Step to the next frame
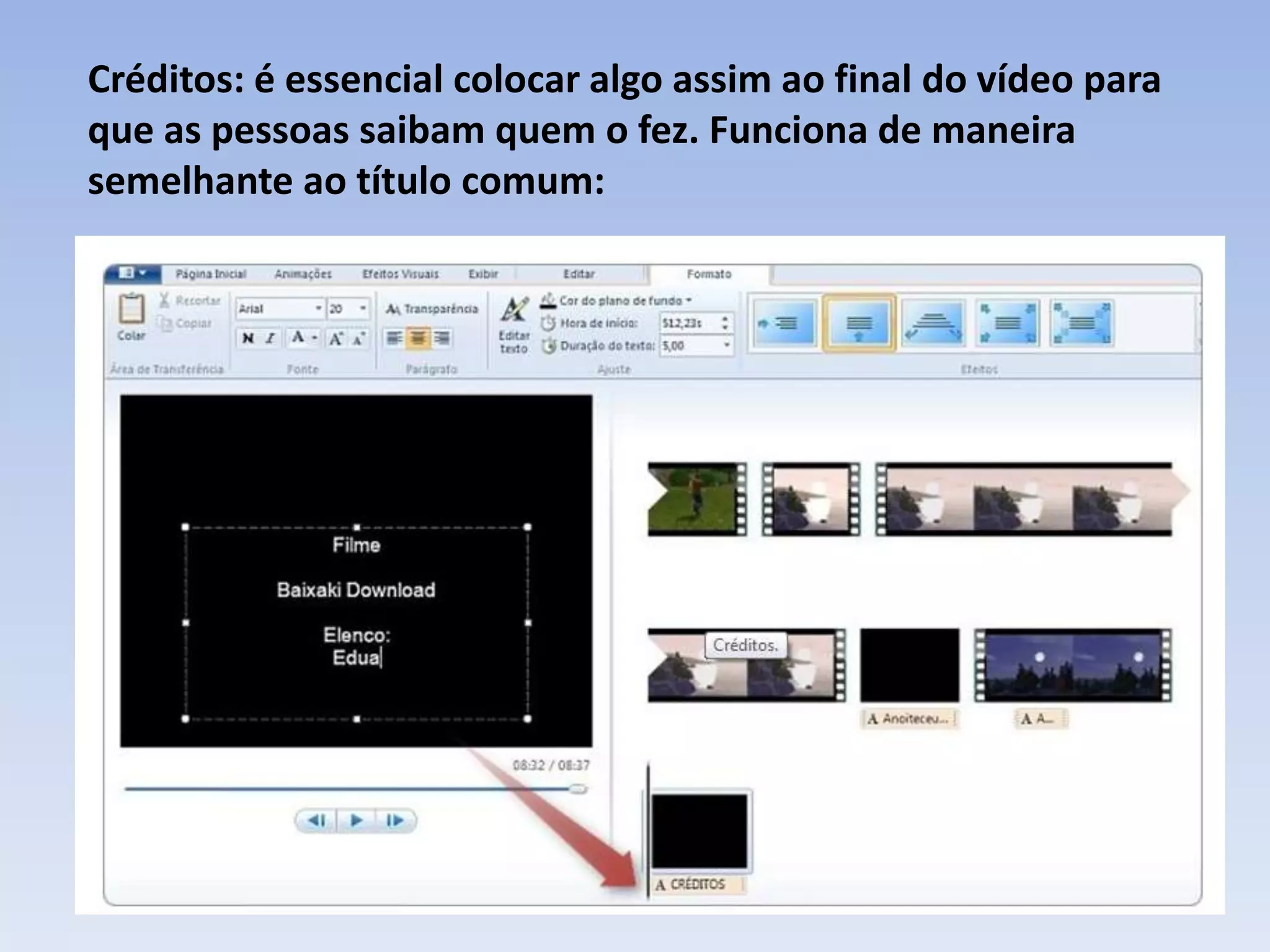The width and height of the screenshot is (1270, 952). tap(396, 821)
